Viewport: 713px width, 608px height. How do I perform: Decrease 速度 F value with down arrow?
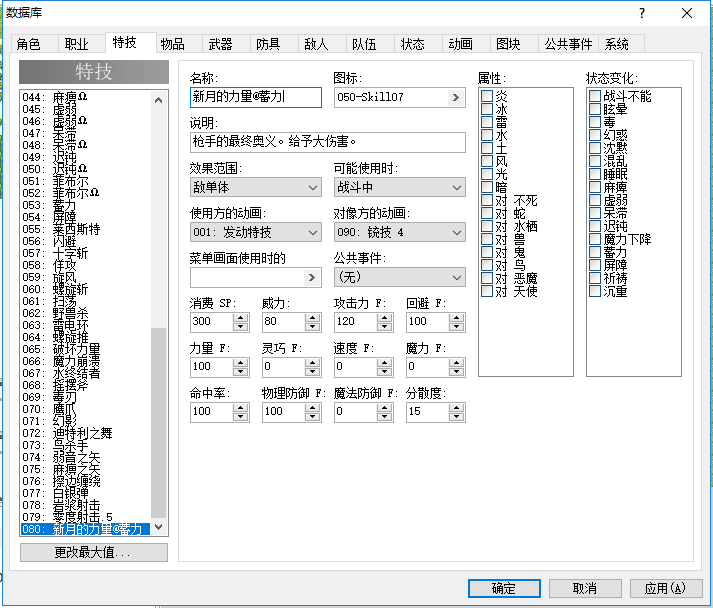385,372
